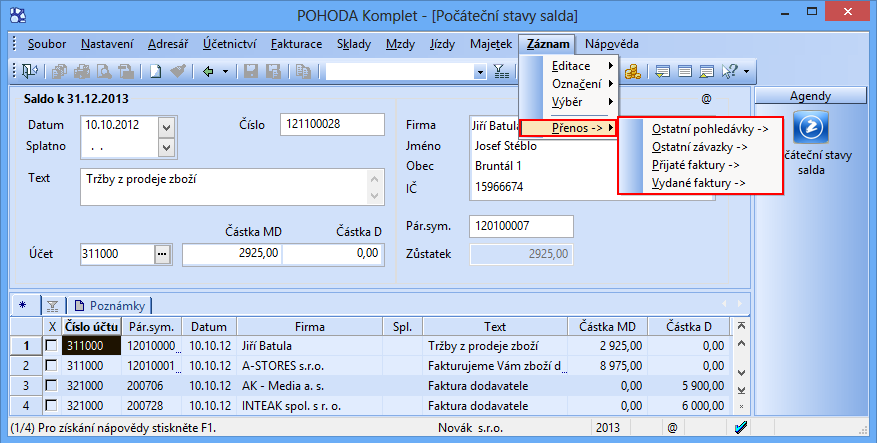This screenshot has height=443, width=877.
Task: Click the Částka MD amount field
Action: [232, 253]
